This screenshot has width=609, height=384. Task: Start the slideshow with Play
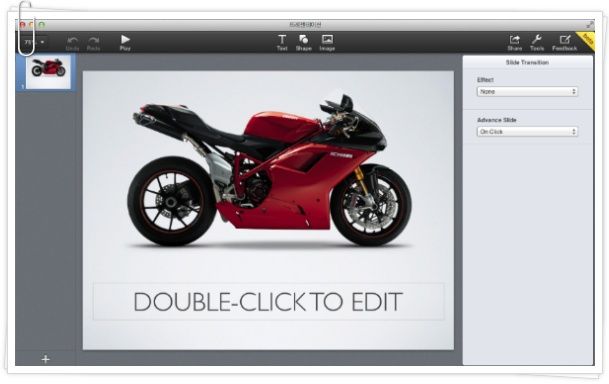[x=125, y=43]
